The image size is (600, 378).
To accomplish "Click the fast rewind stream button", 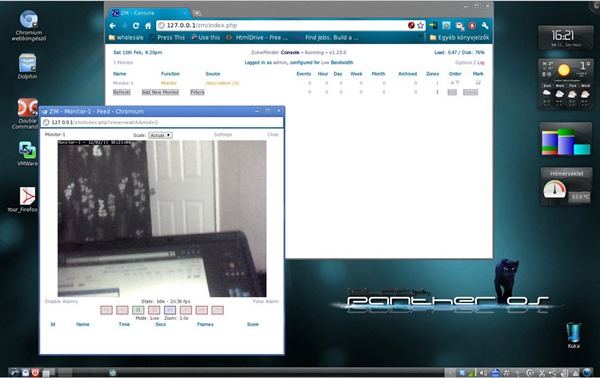I will click(x=106, y=310).
